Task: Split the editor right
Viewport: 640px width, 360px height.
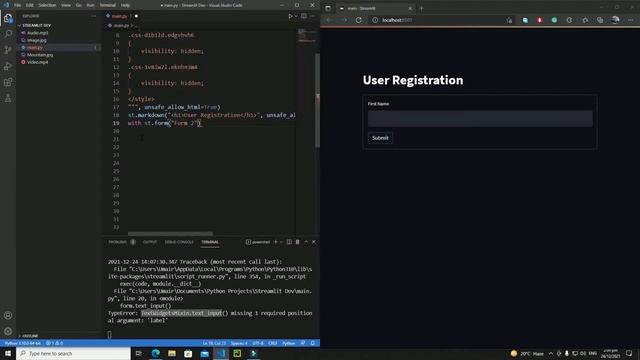Action: coord(304,16)
